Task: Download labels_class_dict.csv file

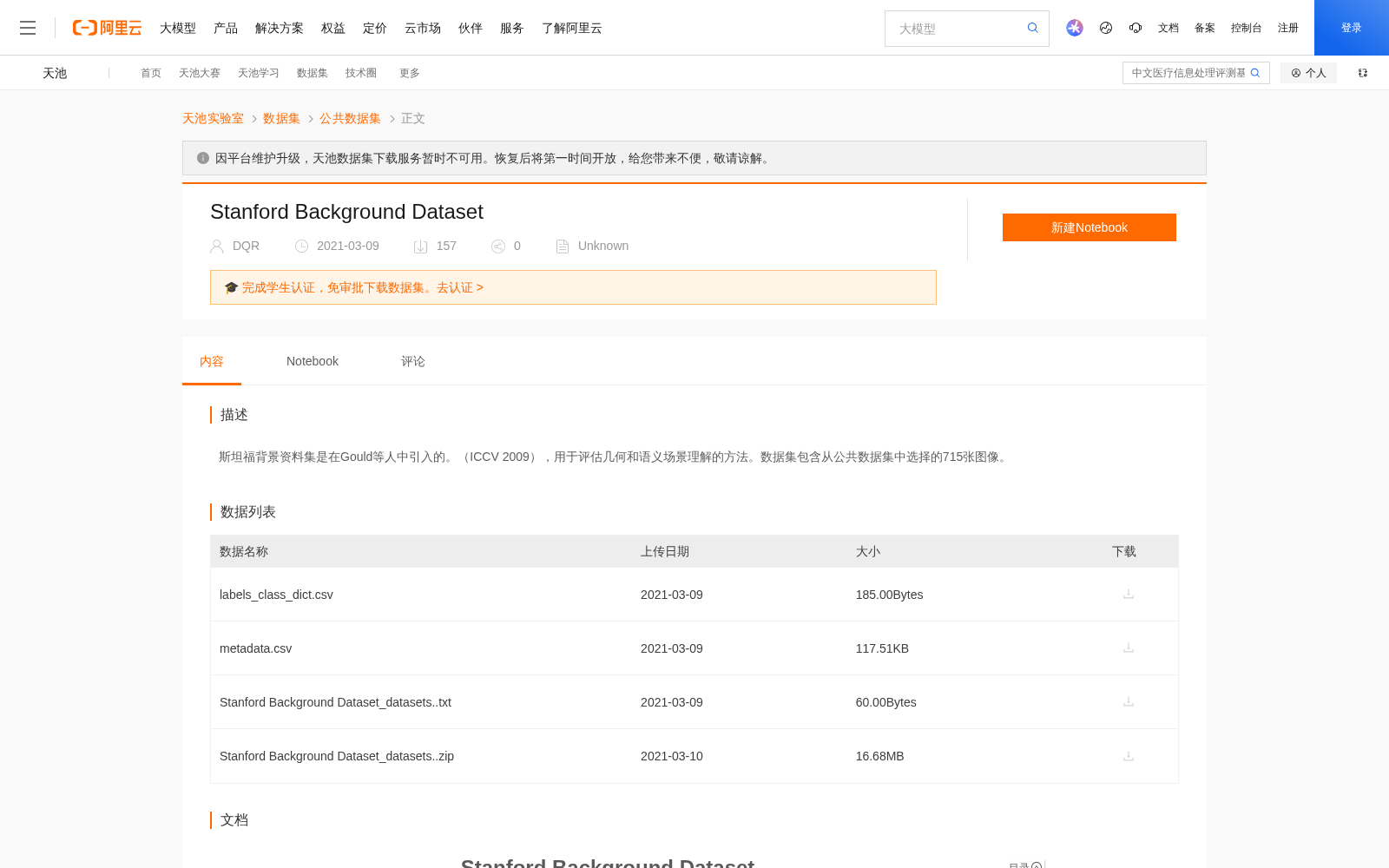Action: tap(1129, 595)
